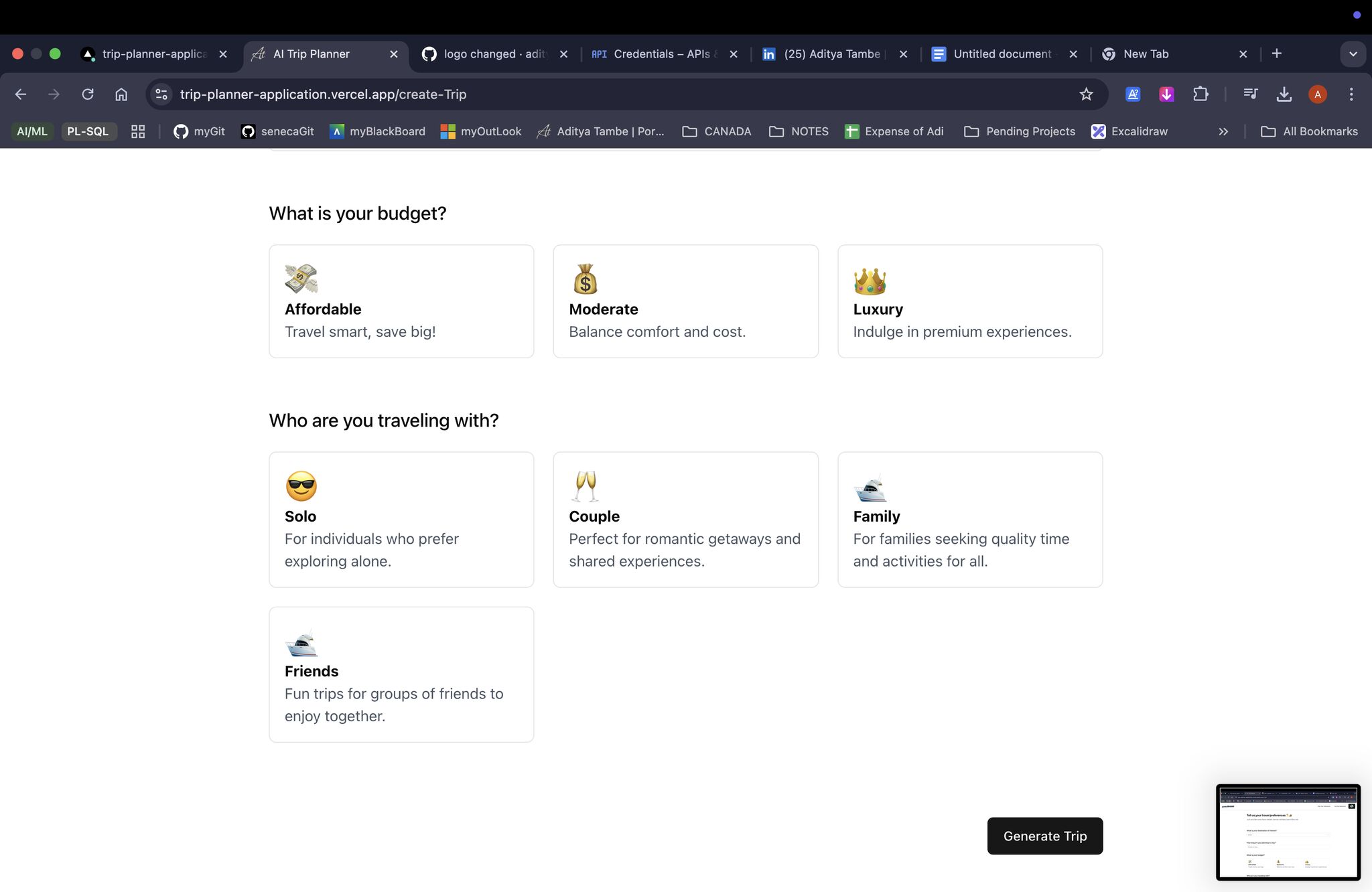This screenshot has width=1372, height=892.
Task: Click the browser reload icon
Action: click(88, 94)
